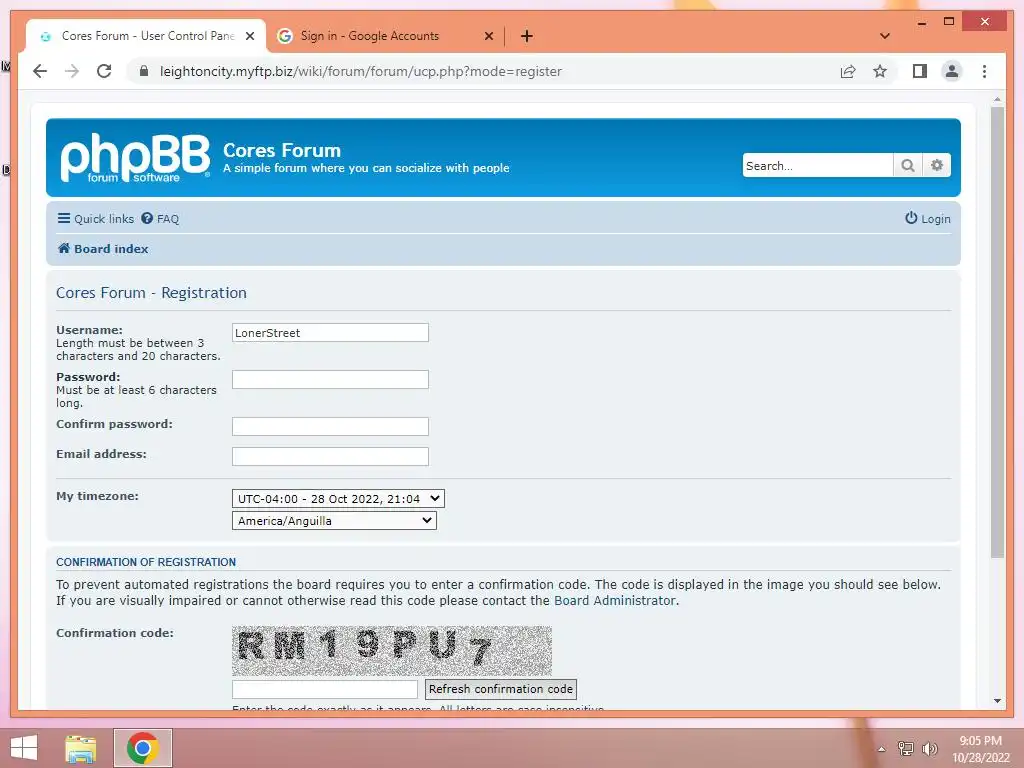Click the confirmation code input box
The image size is (1024, 768).
(325, 689)
